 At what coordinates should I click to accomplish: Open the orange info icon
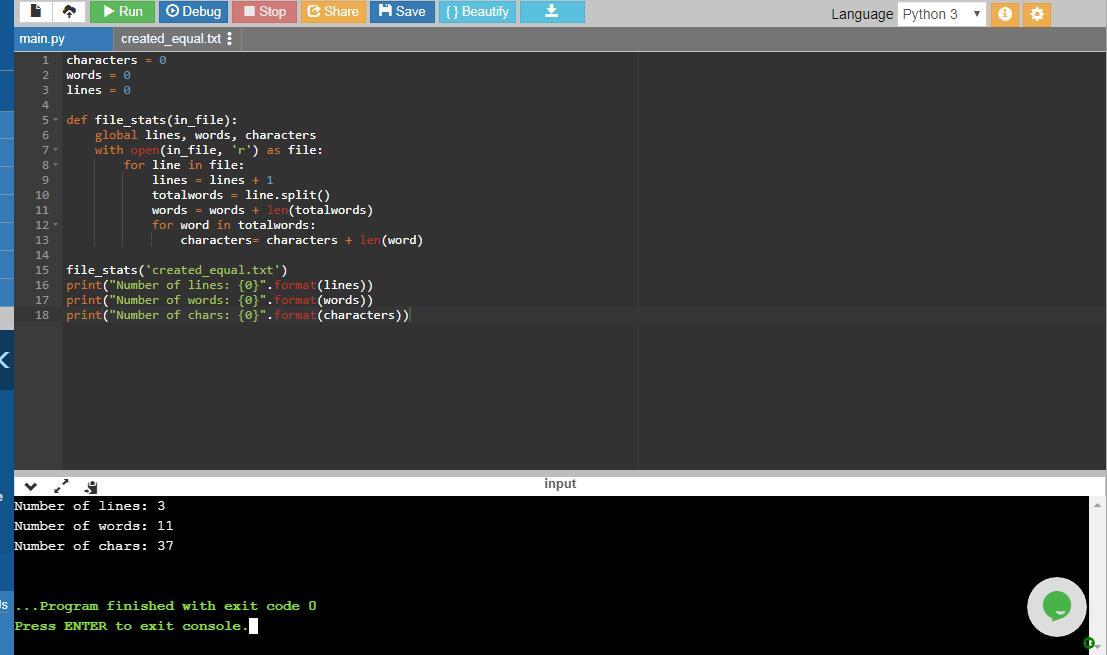[x=1005, y=14]
